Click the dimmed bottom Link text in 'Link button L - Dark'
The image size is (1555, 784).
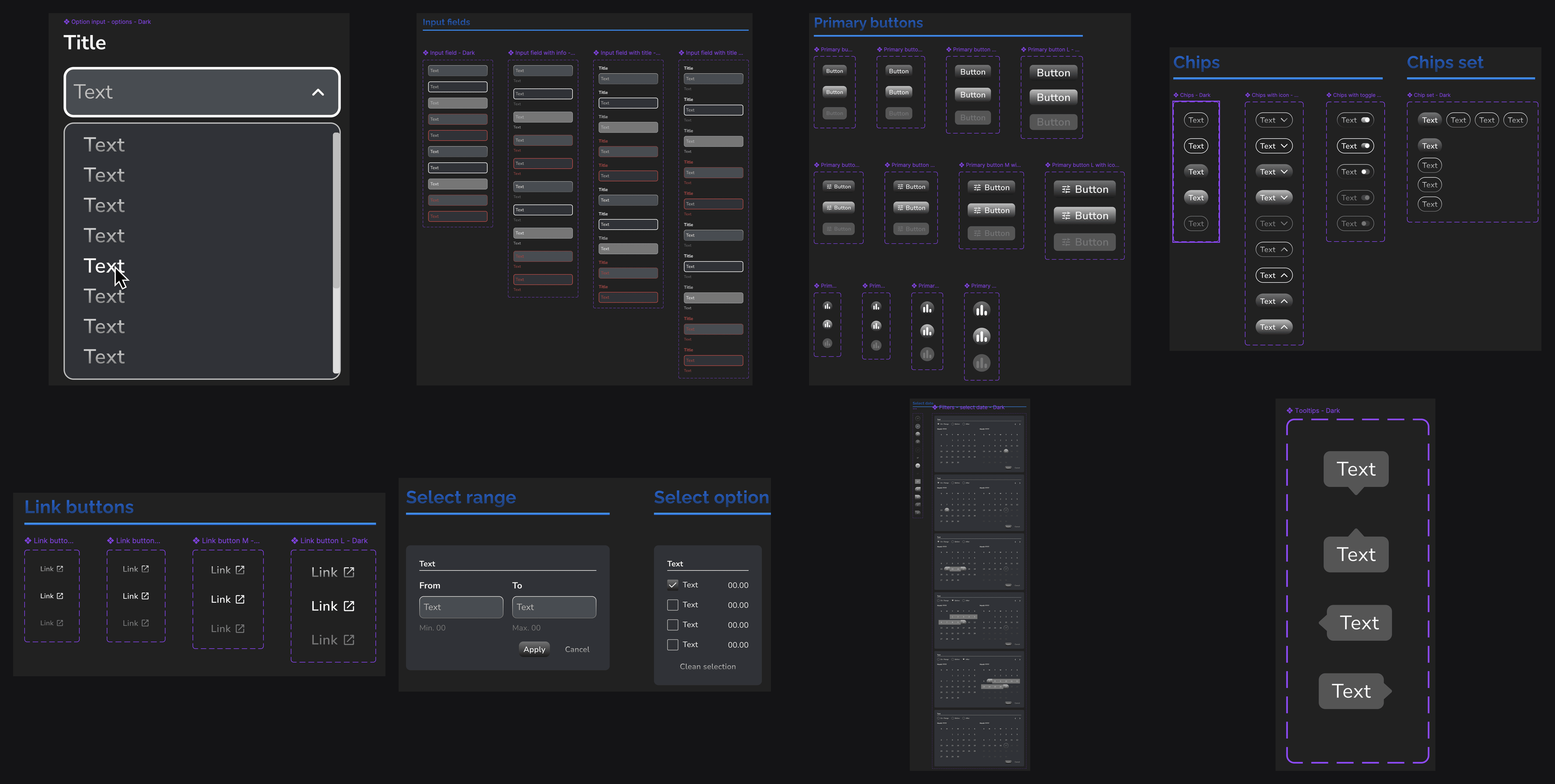click(x=324, y=640)
